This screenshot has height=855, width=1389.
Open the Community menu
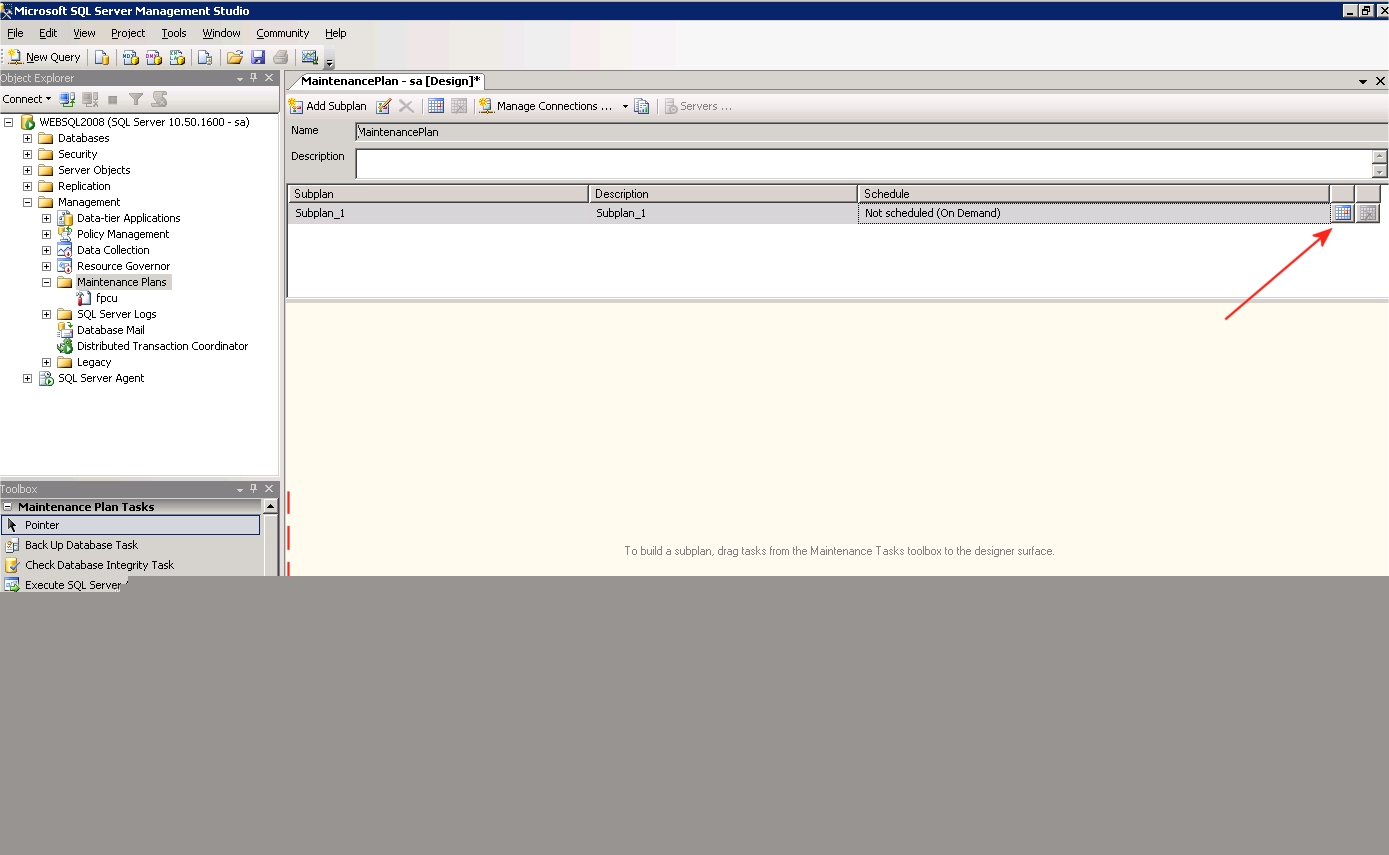point(283,33)
